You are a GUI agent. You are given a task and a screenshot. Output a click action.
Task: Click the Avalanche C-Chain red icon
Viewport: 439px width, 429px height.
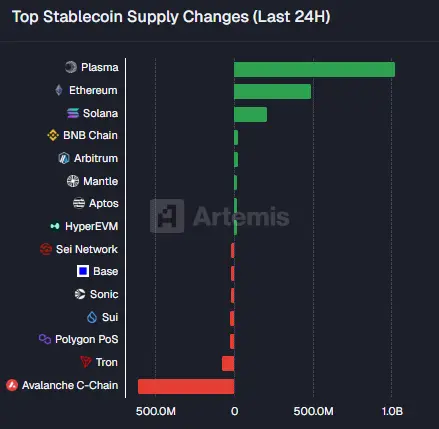(x=12, y=385)
